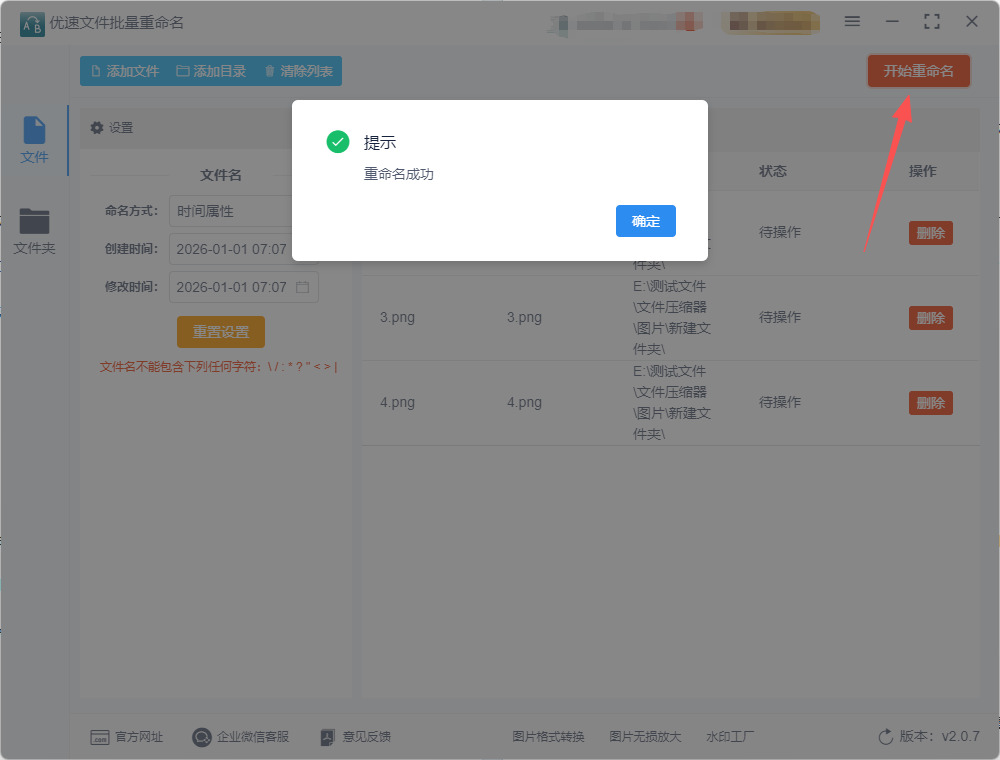Open calendar icon in 修改时间 field
Viewport: 1000px width, 760px height.
point(303,287)
